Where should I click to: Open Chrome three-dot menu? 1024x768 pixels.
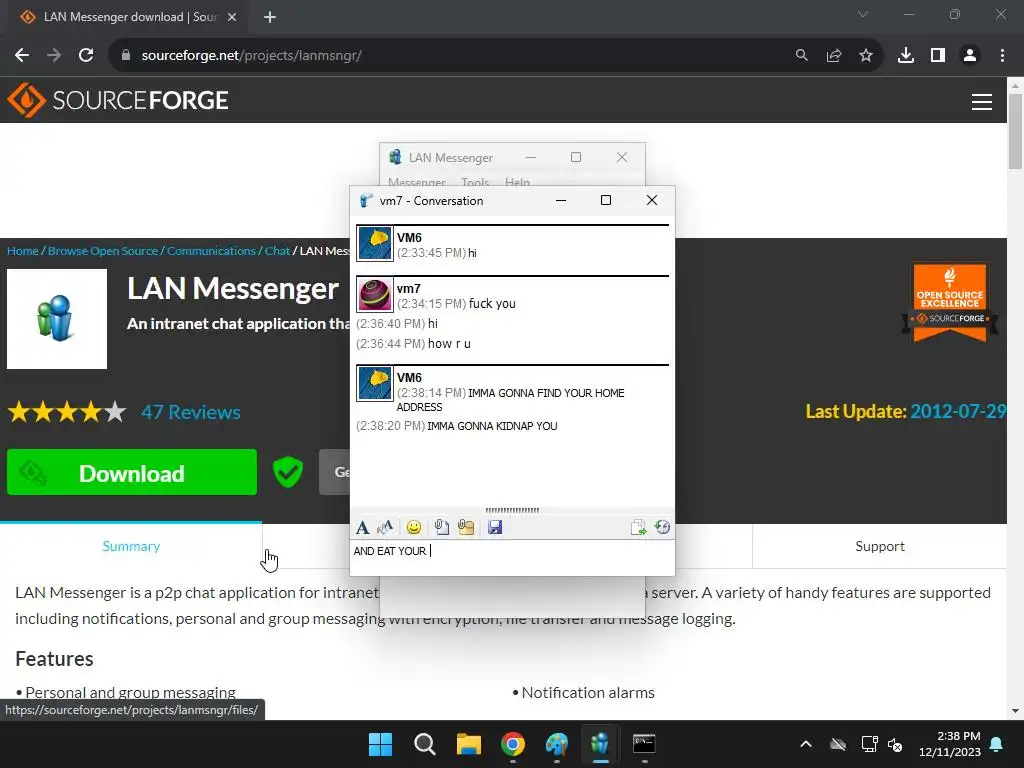click(1002, 56)
